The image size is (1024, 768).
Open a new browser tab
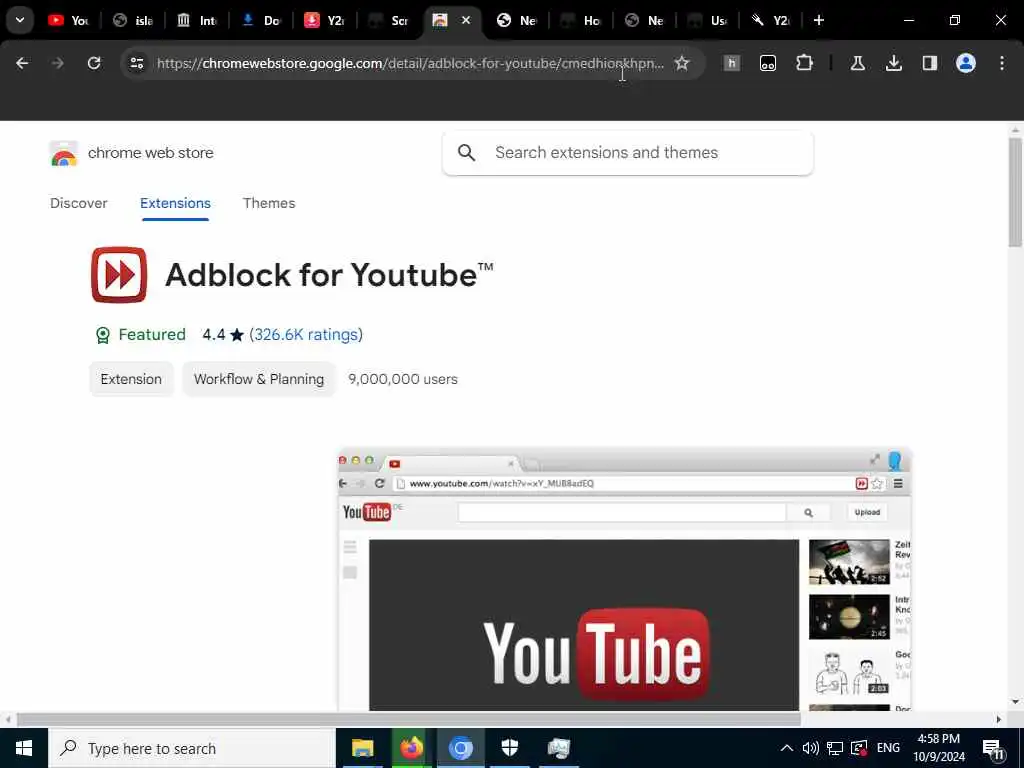pyautogui.click(x=819, y=20)
